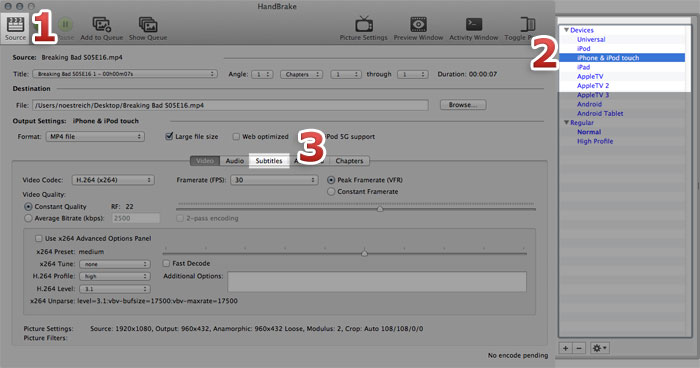Image resolution: width=700 pixels, height=368 pixels.
Task: Toggle Presets drawer from toolbar
Action: tap(527, 25)
